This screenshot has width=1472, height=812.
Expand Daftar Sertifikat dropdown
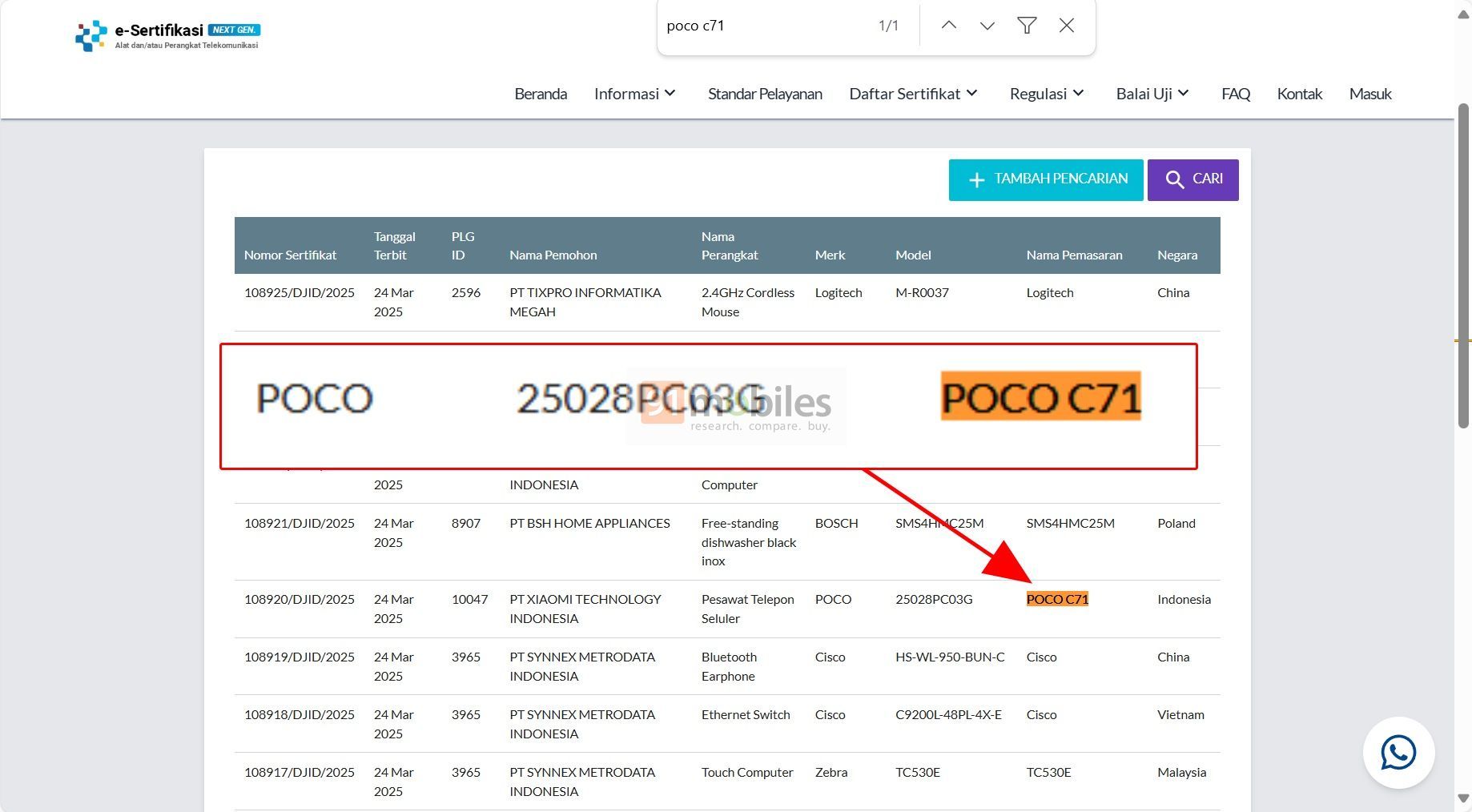(x=914, y=94)
